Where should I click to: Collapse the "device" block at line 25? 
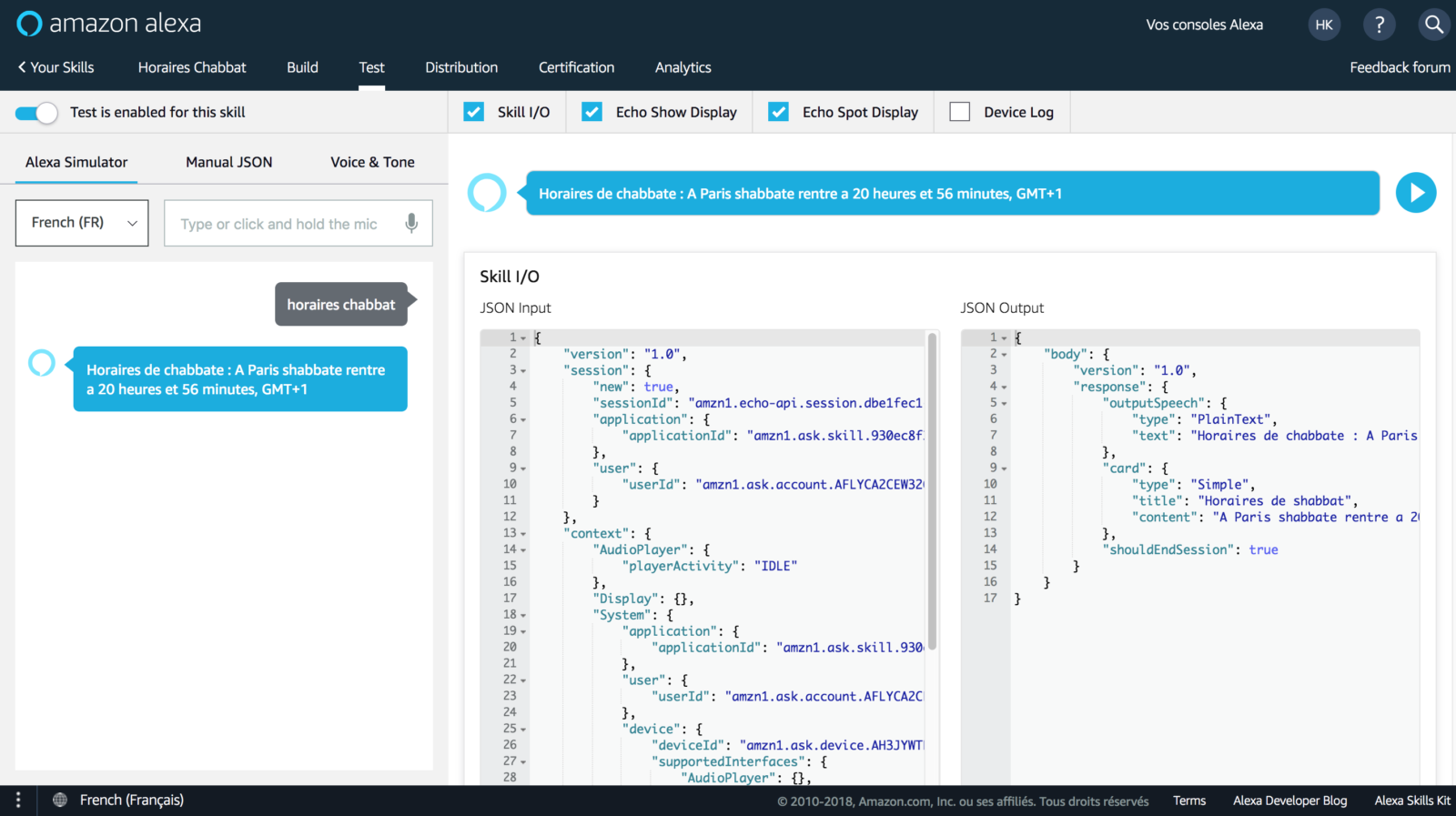(523, 730)
